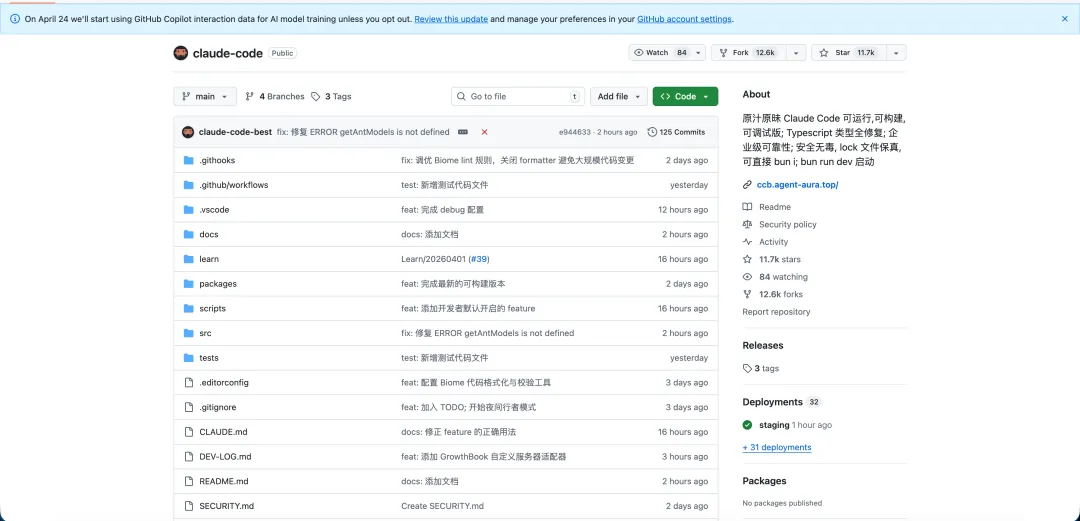Open the claude-code repository title
The image size is (1080, 521).
tap(227, 53)
